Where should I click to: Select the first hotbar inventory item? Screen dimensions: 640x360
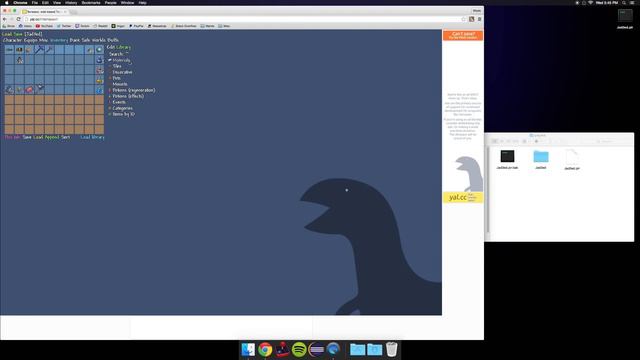tap(9, 50)
